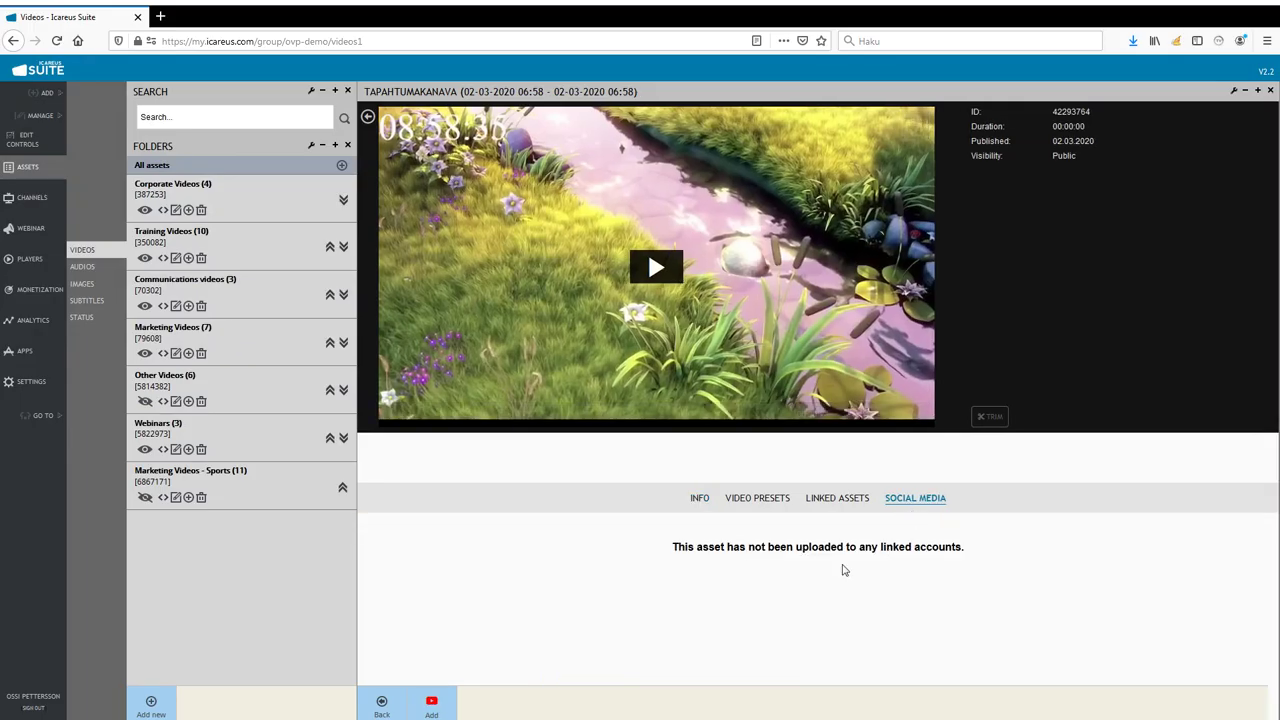The width and height of the screenshot is (1280, 720).
Task: Show the hidden Marketing Videos - Sports folder
Action: (x=145, y=497)
